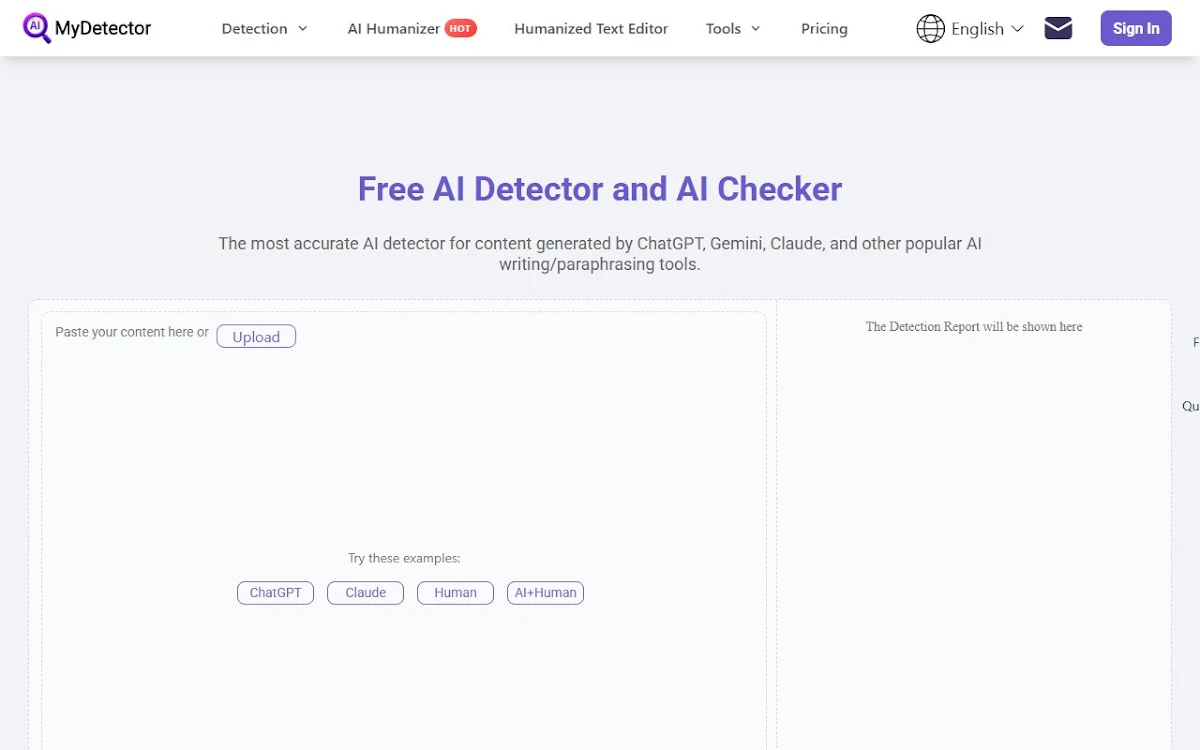This screenshot has width=1200, height=750.
Task: Expand the Tools menu chevron
Action: coord(755,29)
